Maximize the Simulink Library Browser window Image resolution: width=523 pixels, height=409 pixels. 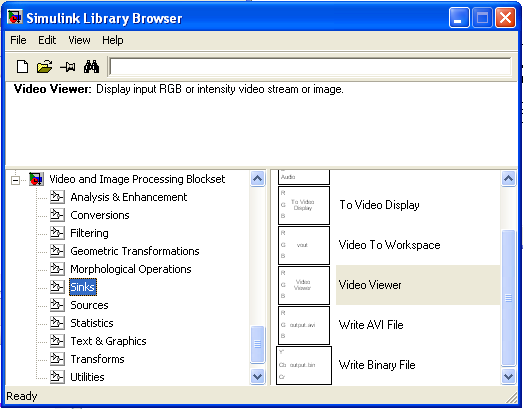[x=482, y=18]
